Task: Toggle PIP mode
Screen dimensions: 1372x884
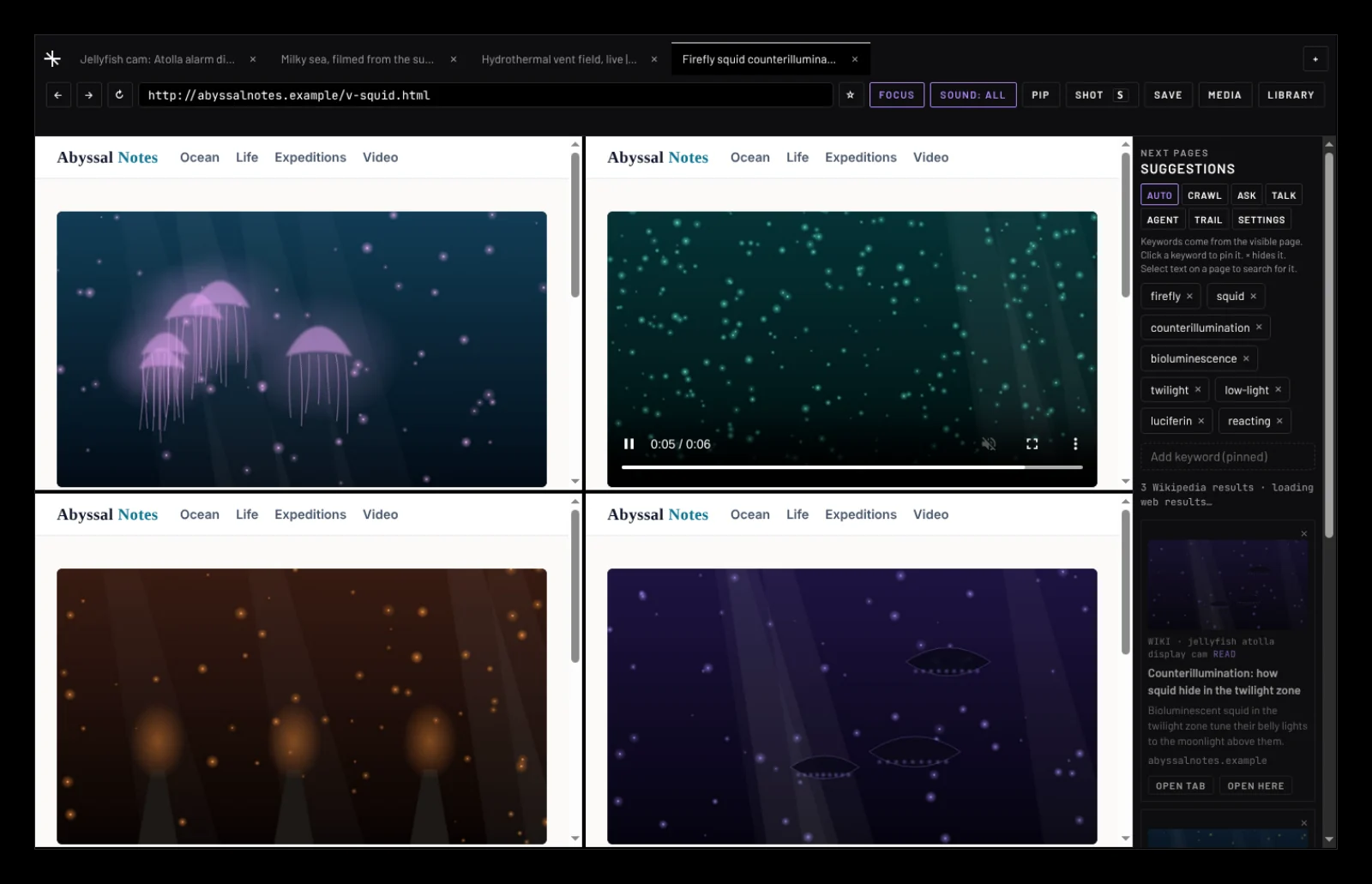Action: point(1040,95)
